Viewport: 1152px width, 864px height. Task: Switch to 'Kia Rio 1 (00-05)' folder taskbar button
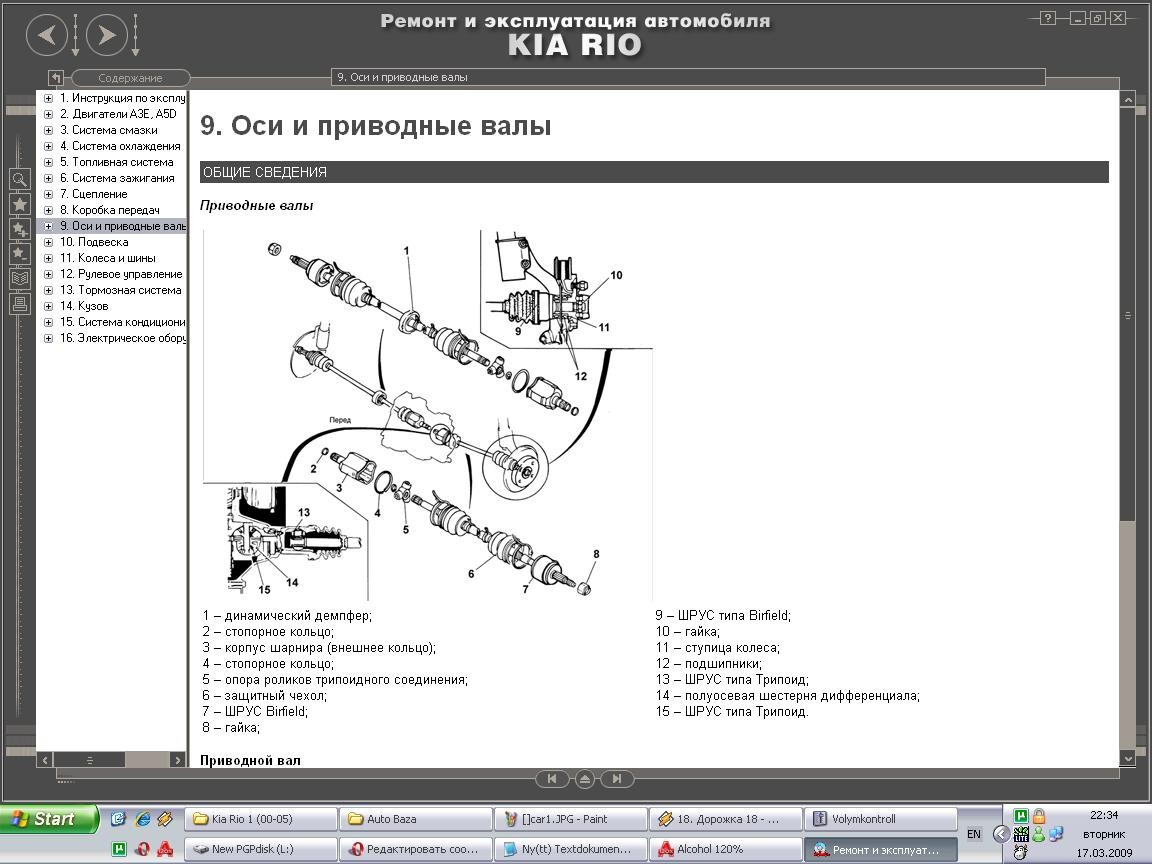click(x=261, y=818)
